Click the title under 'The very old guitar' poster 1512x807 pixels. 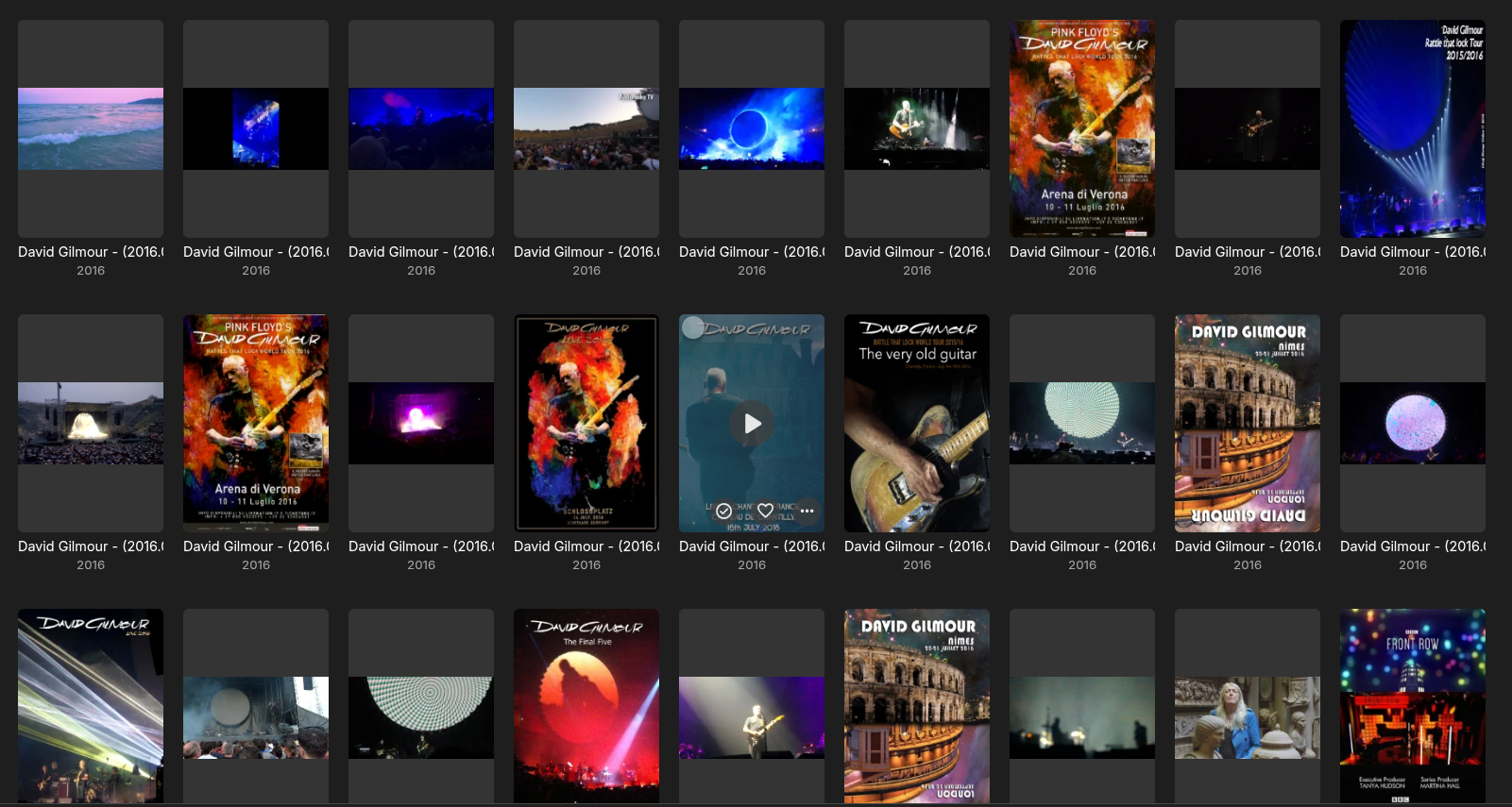tap(917, 546)
